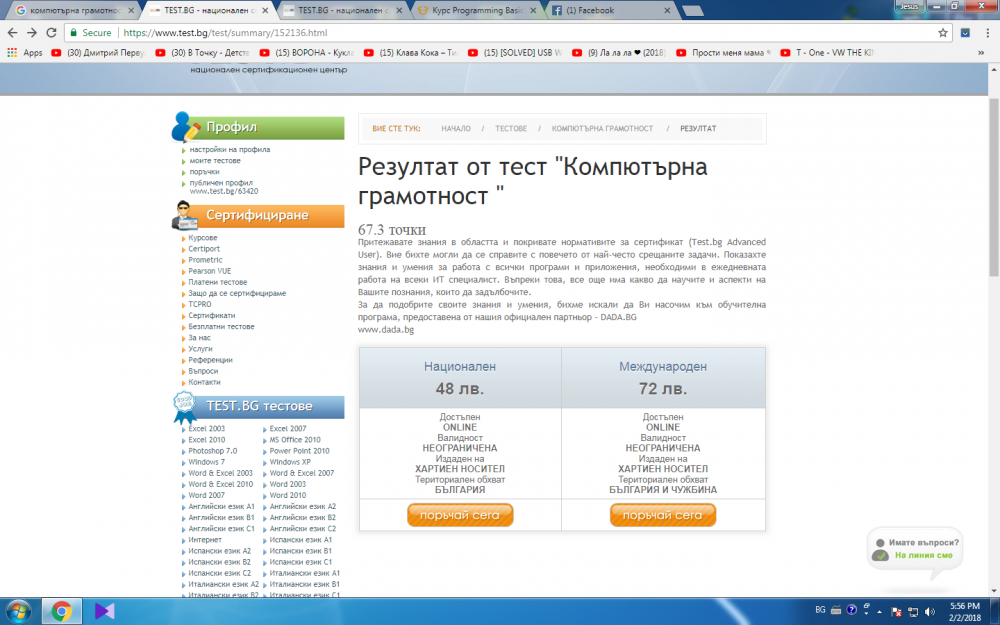Viewport: 1000px width, 625px height.
Task: Open the 'Интернет' test link
Action: point(205,540)
